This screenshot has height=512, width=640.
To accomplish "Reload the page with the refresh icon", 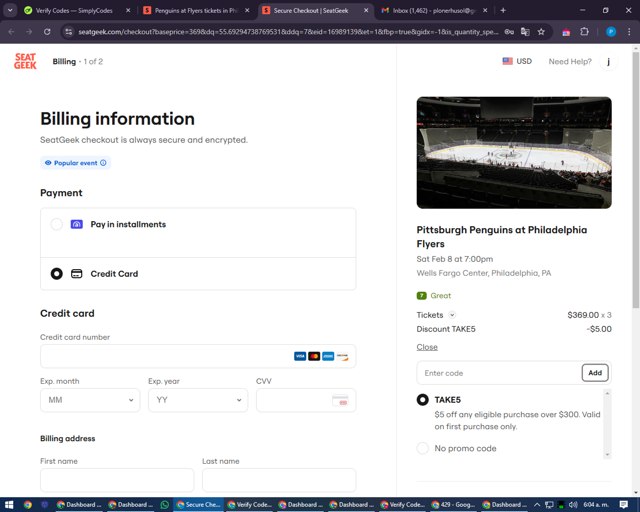I will [x=46, y=31].
